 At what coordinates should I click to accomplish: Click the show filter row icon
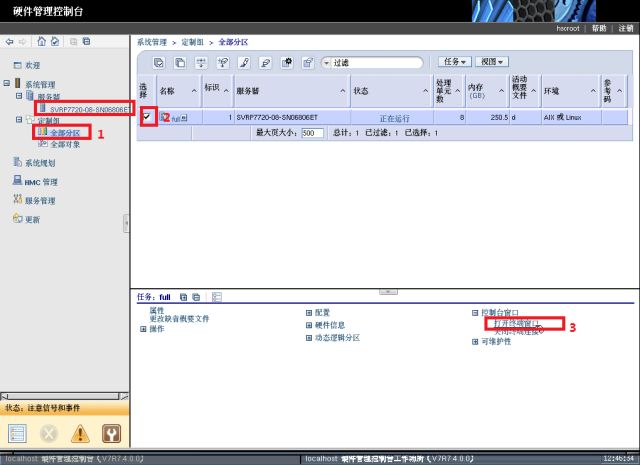coord(201,62)
